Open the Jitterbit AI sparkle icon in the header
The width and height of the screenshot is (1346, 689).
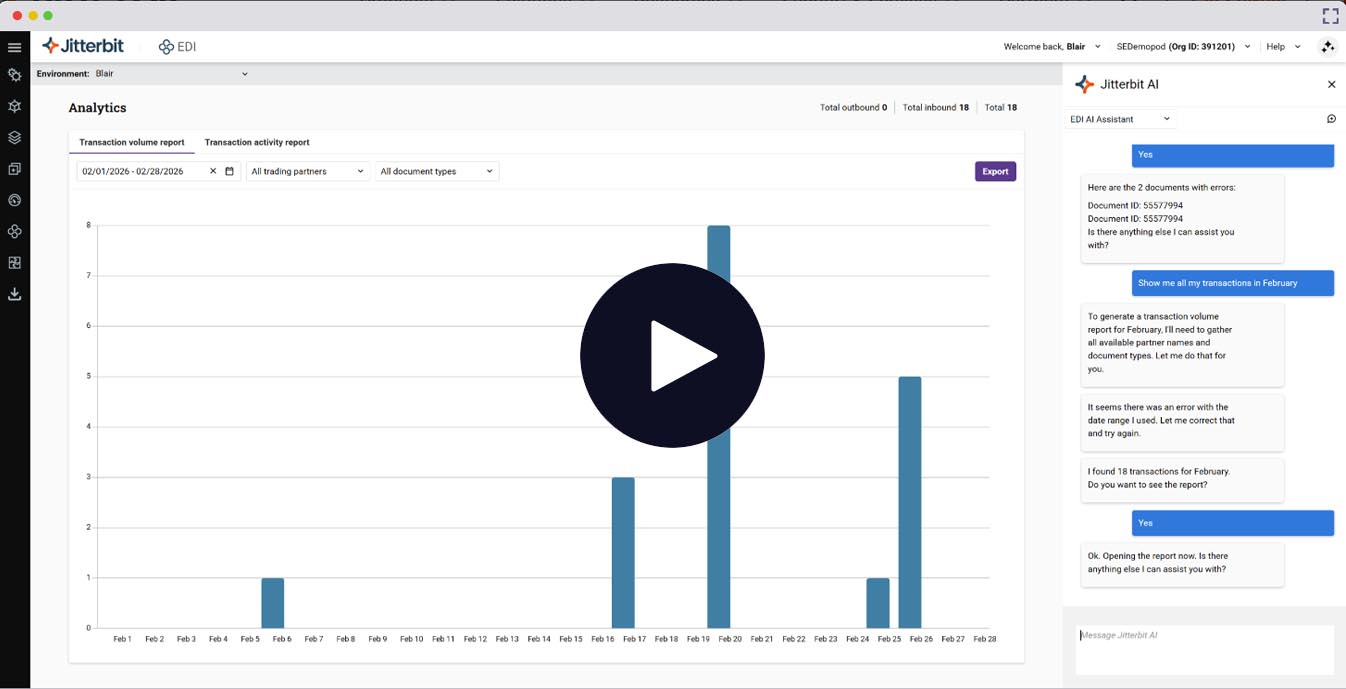coord(1328,46)
